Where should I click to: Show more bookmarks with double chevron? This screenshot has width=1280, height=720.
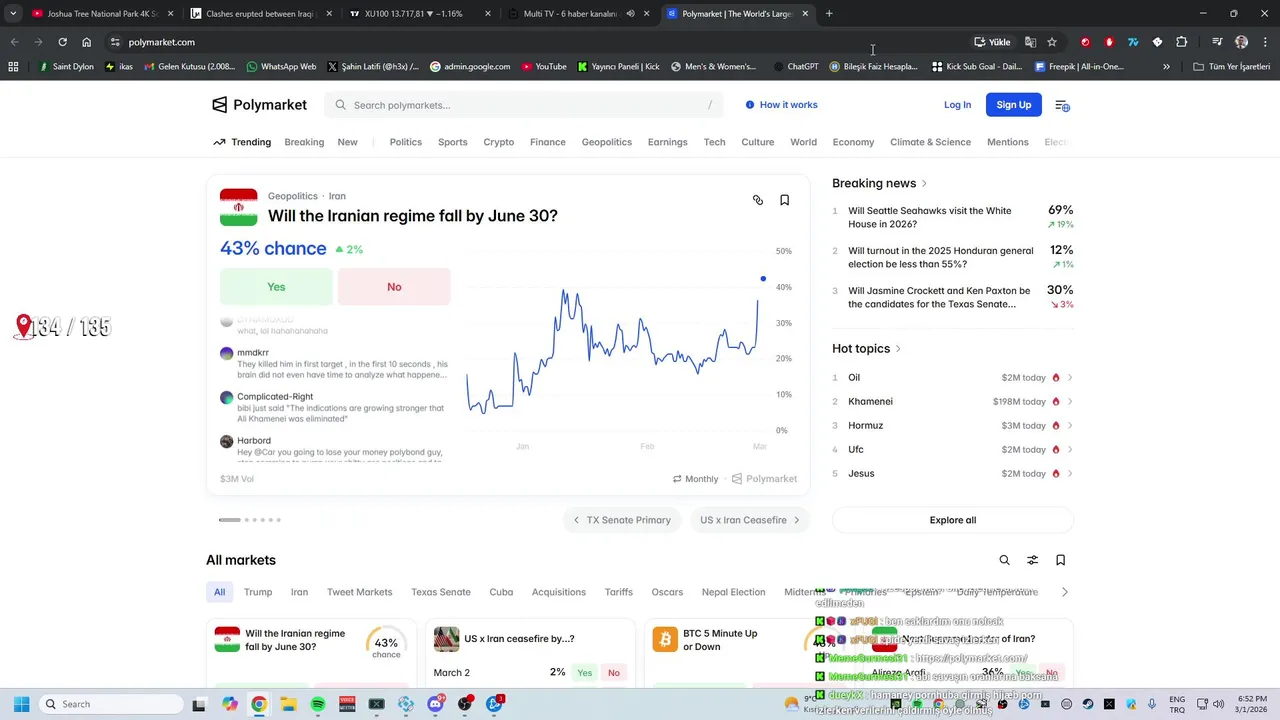(x=1166, y=67)
